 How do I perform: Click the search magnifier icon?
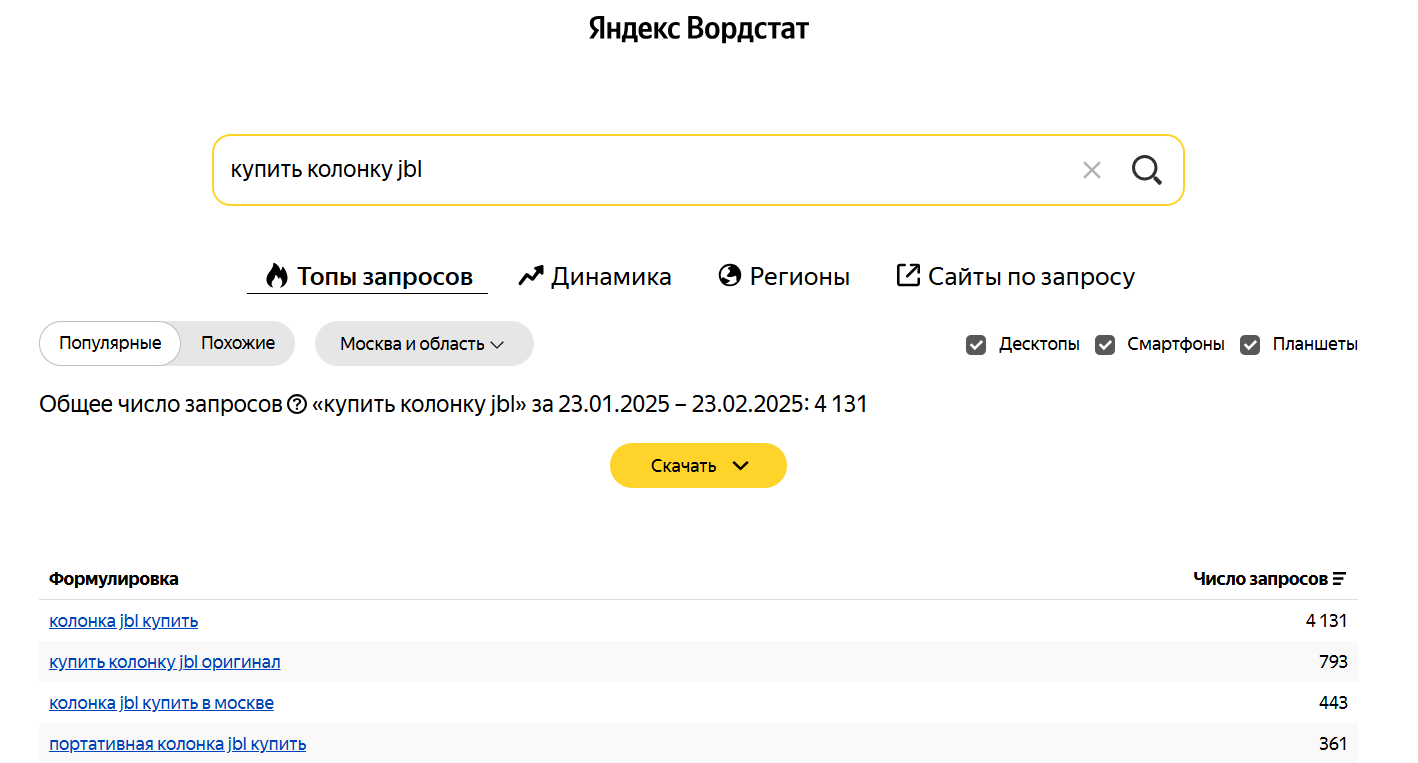point(1146,170)
